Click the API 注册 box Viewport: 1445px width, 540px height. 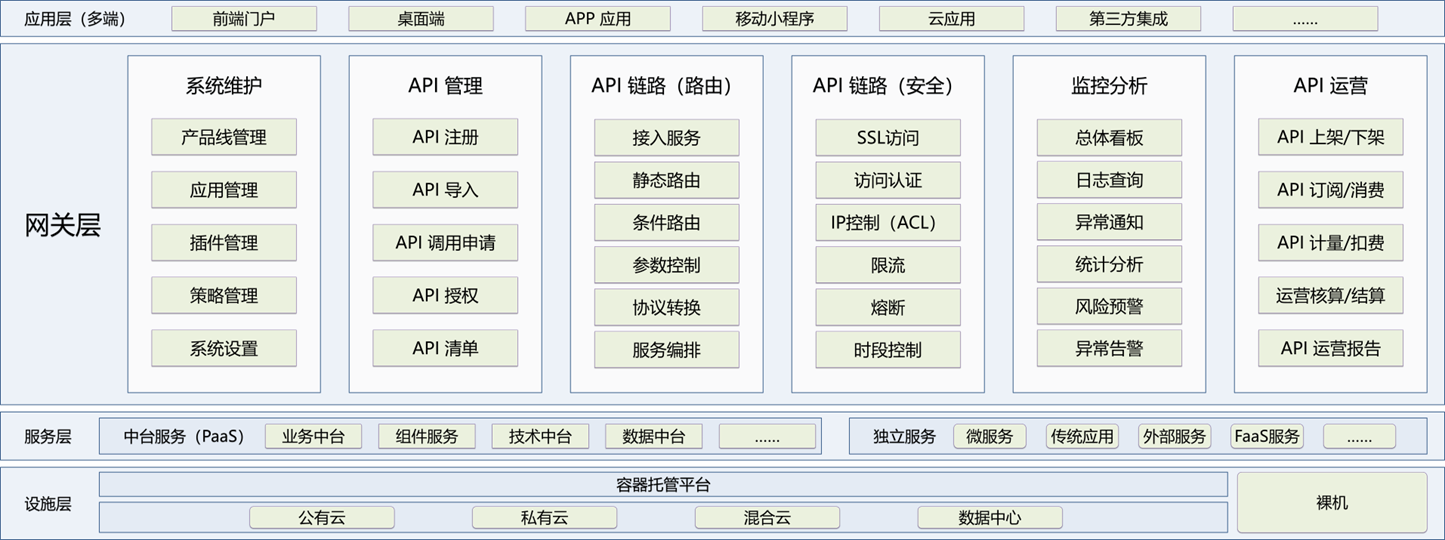point(445,137)
